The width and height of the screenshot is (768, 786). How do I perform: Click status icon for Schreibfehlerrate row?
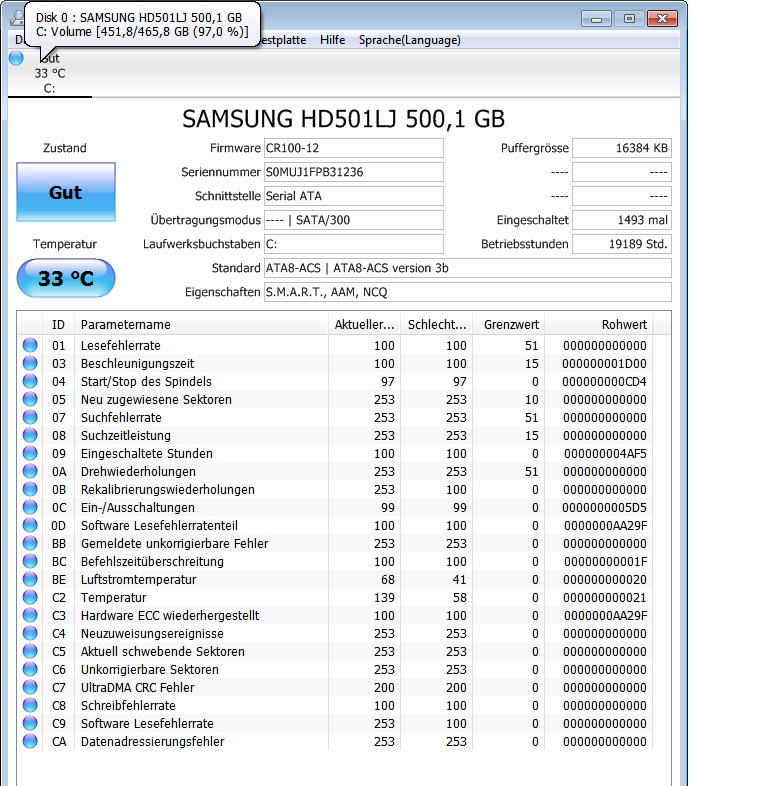point(30,706)
